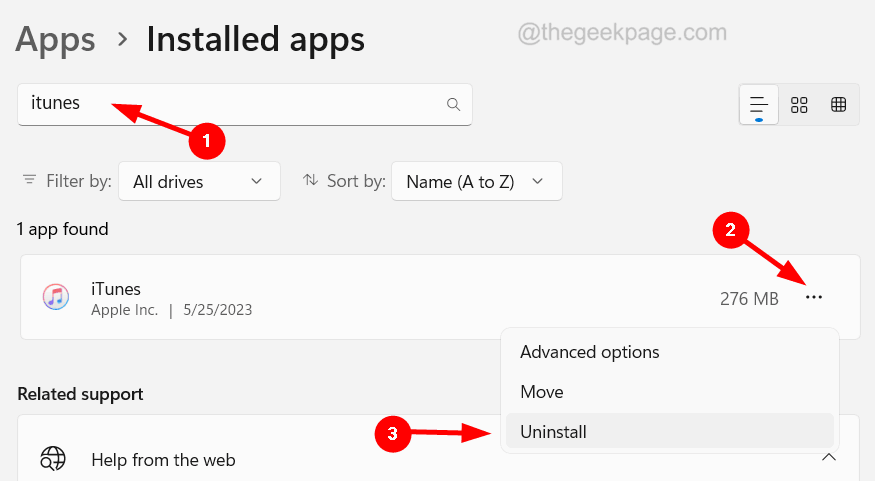Collapse the Help from the web section

click(x=828, y=458)
